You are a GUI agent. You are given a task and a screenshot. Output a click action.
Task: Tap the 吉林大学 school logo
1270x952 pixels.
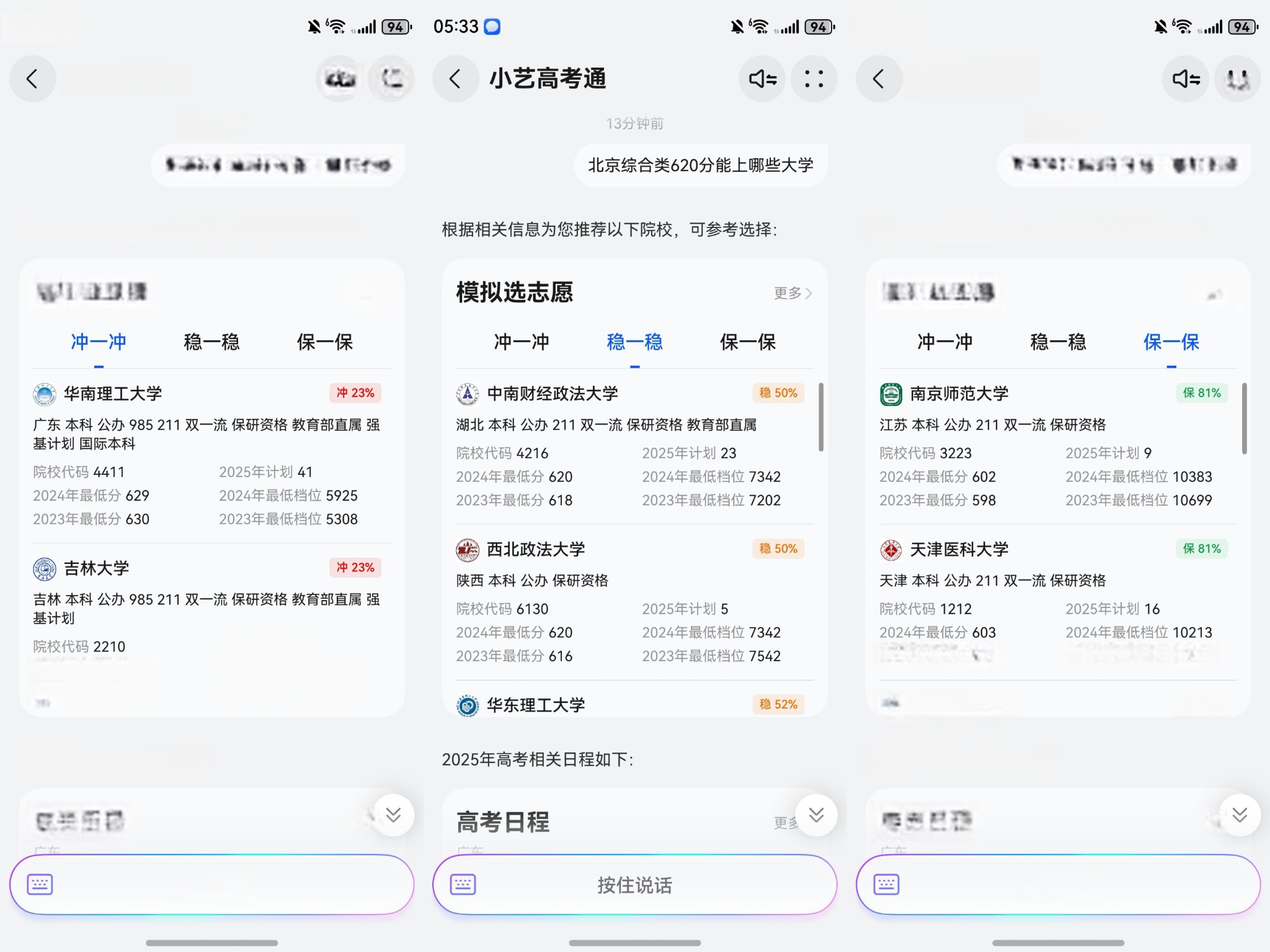(x=45, y=568)
